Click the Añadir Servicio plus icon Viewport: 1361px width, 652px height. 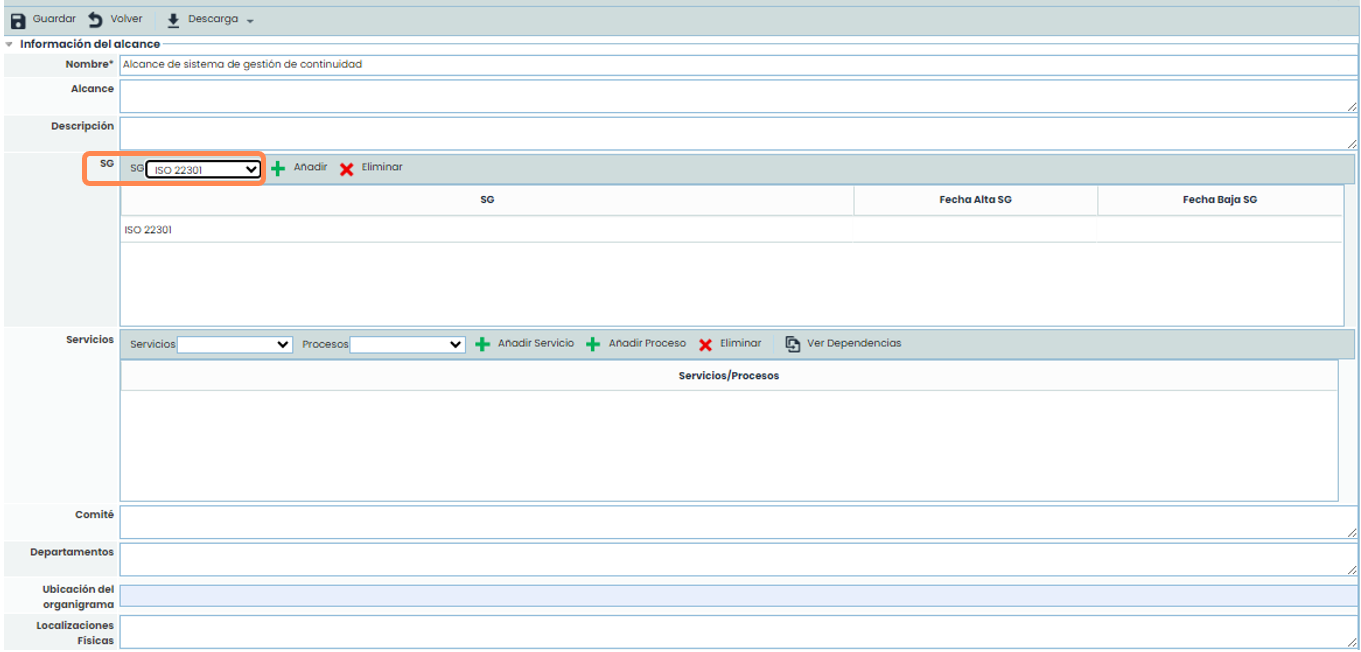pyautogui.click(x=482, y=344)
